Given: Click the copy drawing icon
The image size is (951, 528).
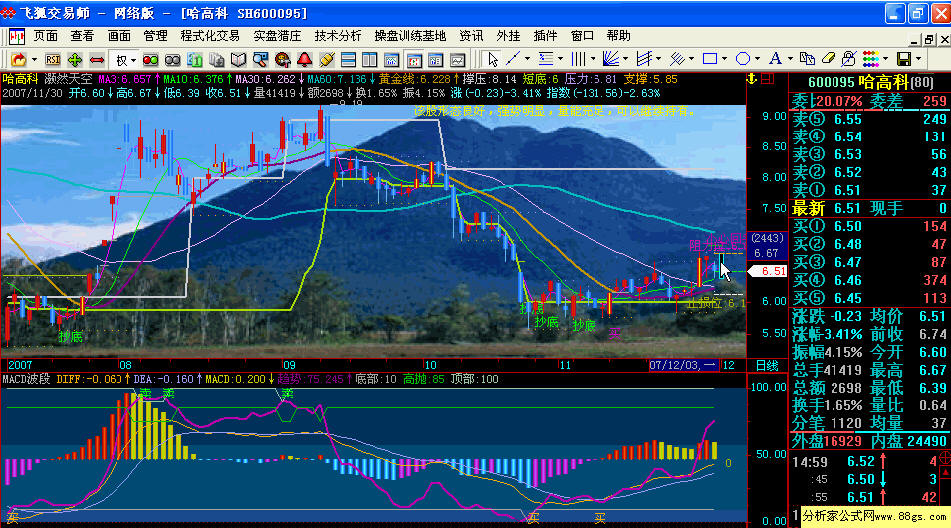Looking at the screenshot, I should pyautogui.click(x=807, y=59).
